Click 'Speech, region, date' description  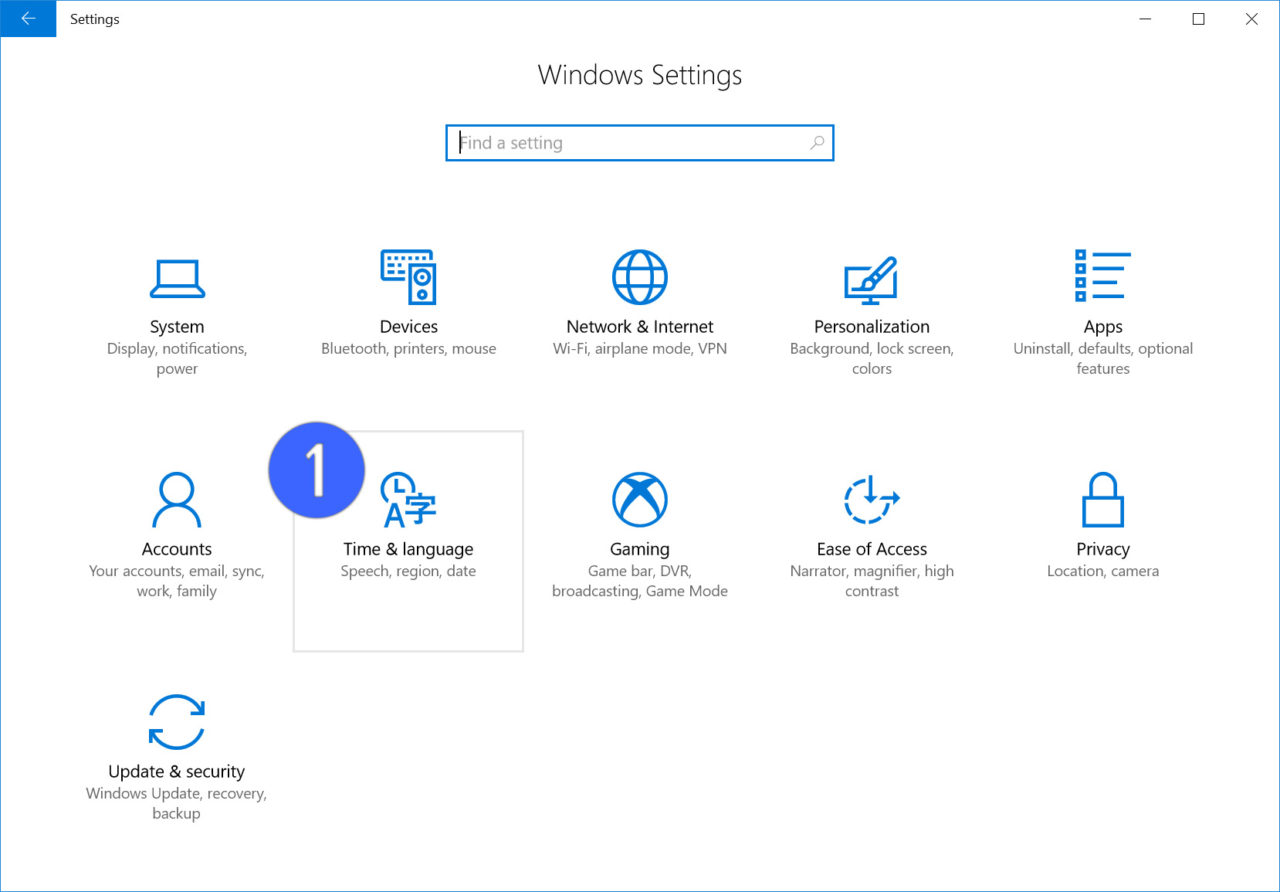(408, 571)
